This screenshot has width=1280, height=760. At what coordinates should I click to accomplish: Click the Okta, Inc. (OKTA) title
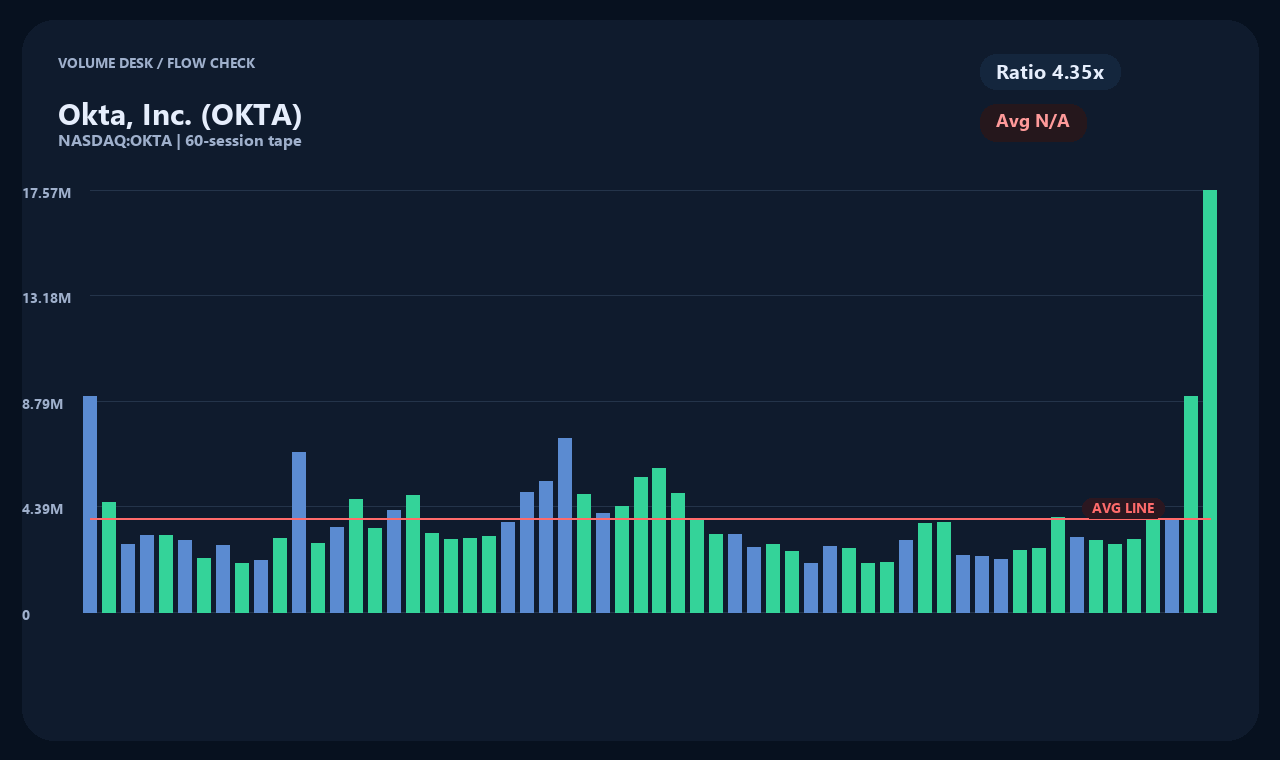[180, 115]
